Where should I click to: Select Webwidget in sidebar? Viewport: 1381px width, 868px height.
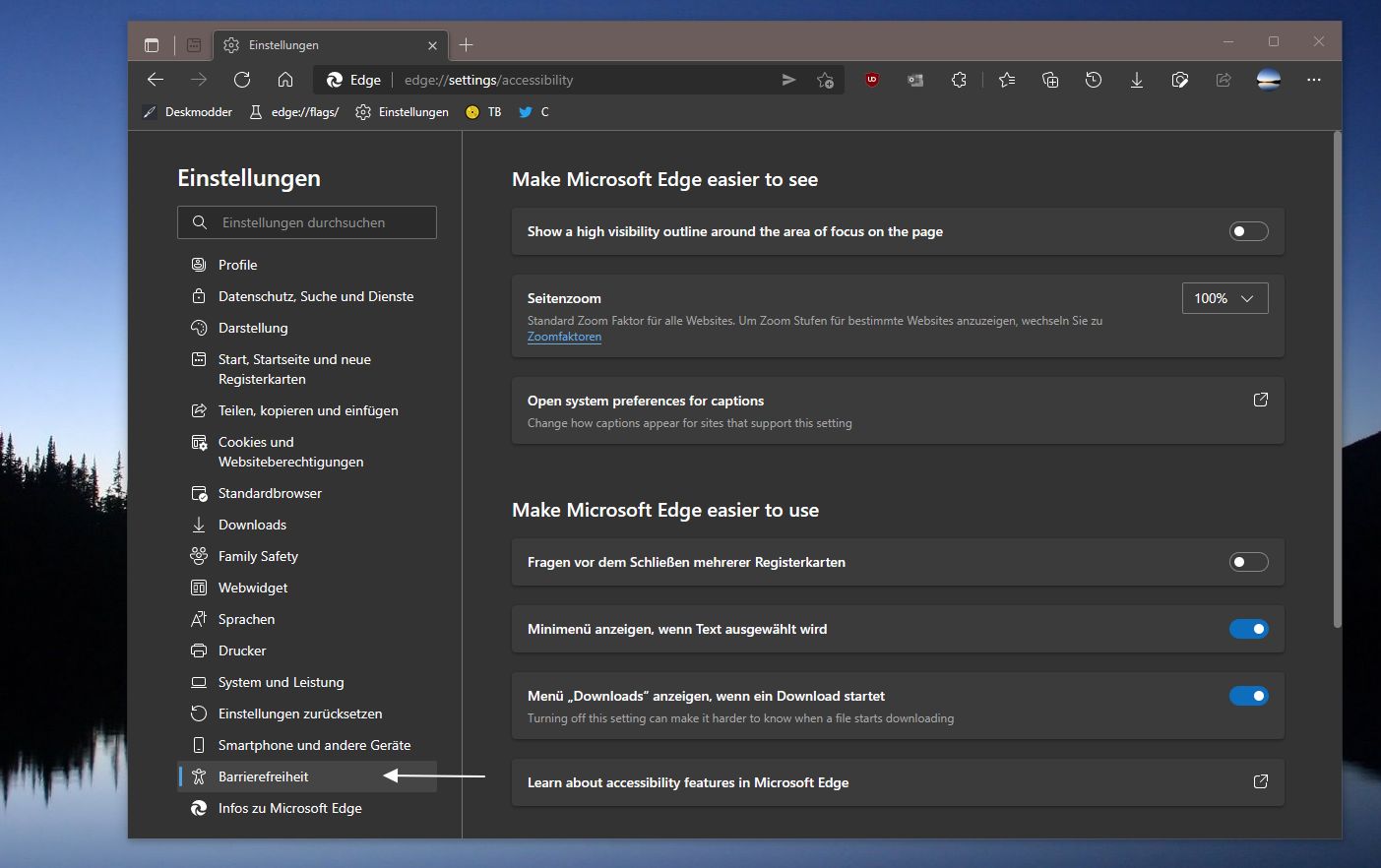click(x=307, y=588)
